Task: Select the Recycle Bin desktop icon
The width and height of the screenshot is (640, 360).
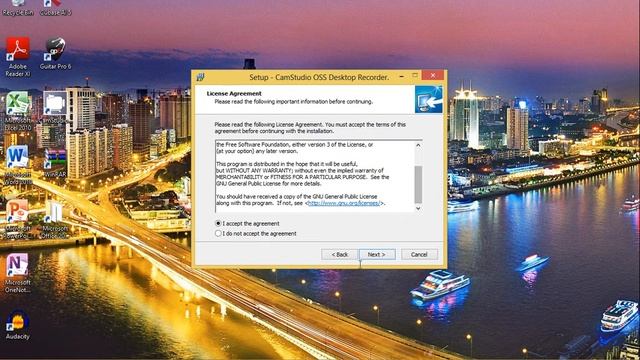Action: point(18,7)
